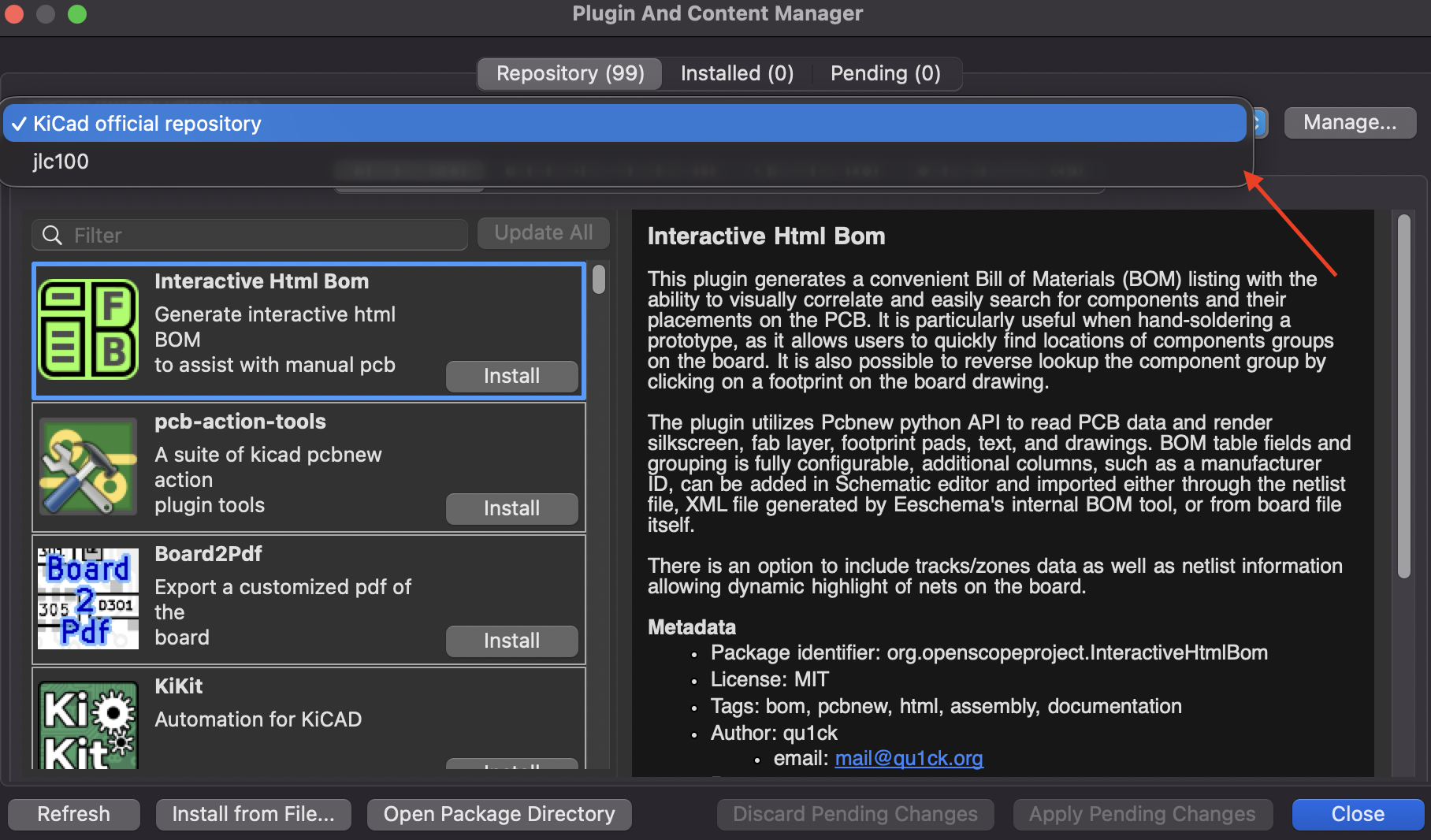Click the Board2Pdf plugin icon

[87, 599]
